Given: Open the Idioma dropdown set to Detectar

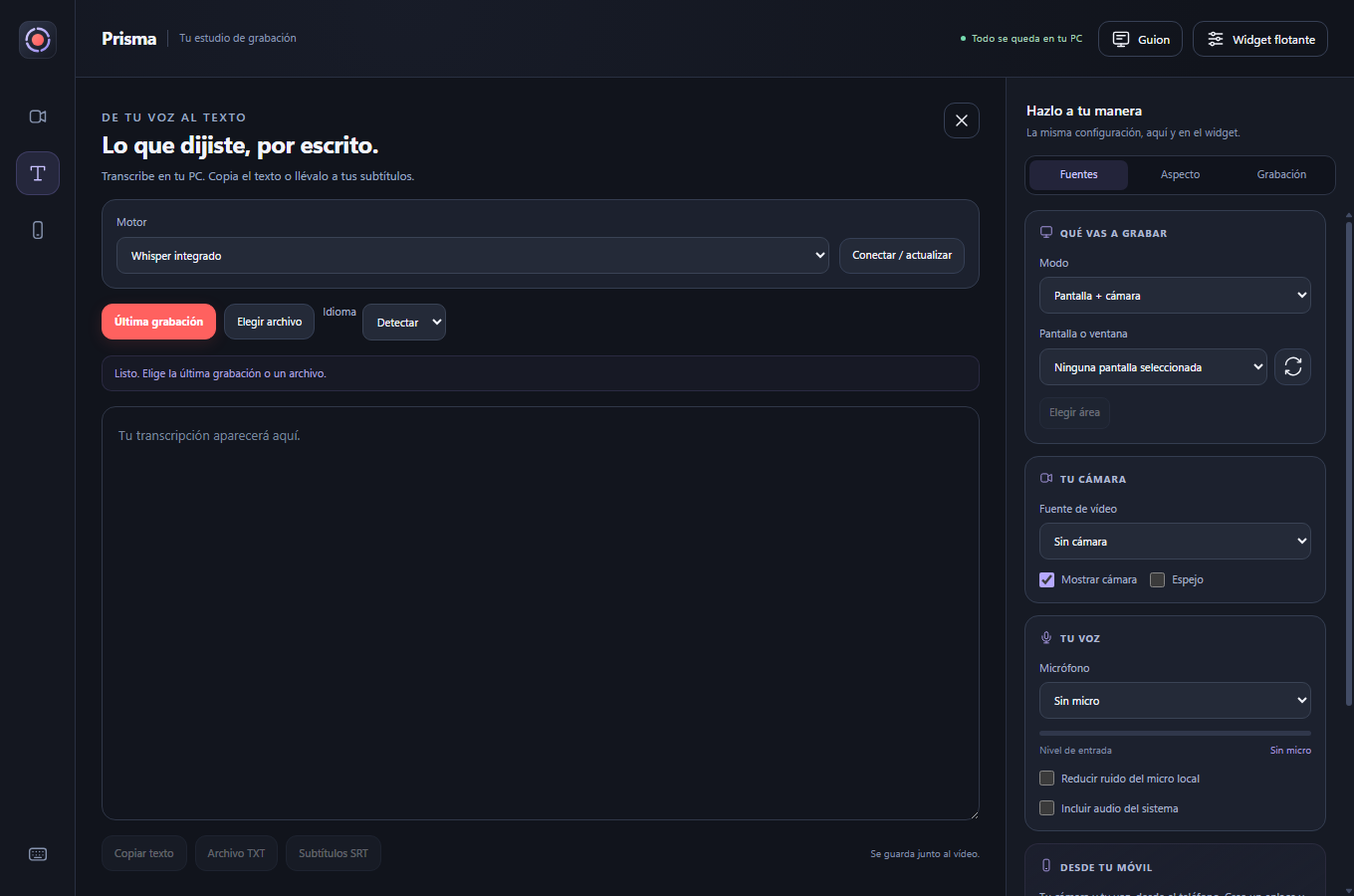Looking at the screenshot, I should tap(404, 322).
